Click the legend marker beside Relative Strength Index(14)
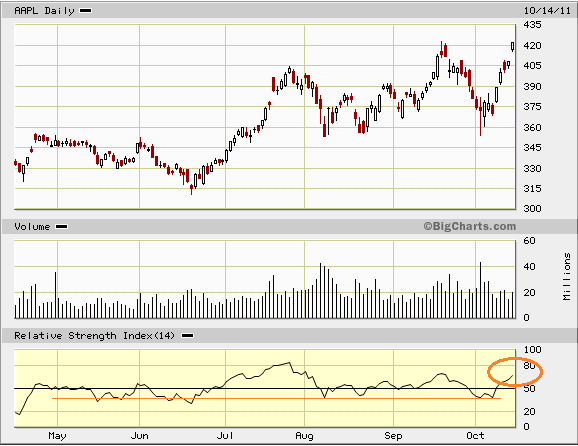Image resolution: width=578 pixels, height=446 pixels. point(188,336)
